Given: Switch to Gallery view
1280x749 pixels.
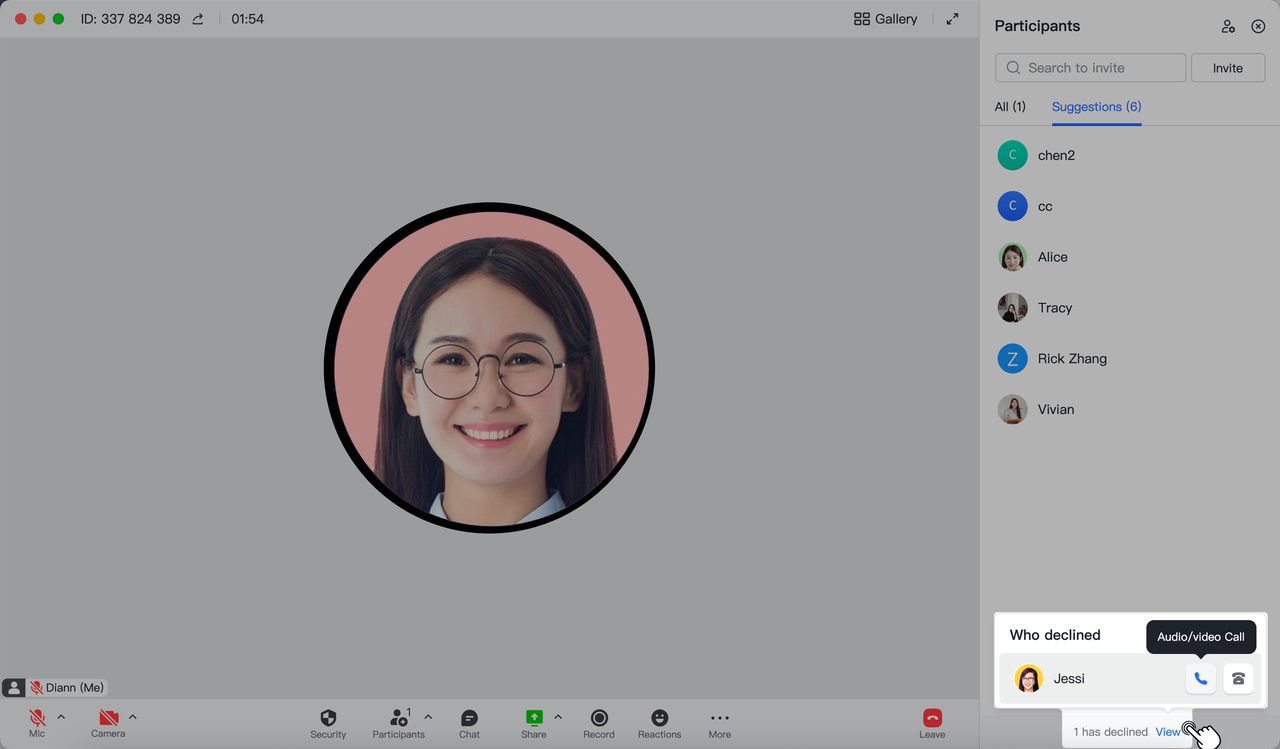Looking at the screenshot, I should click(x=884, y=18).
